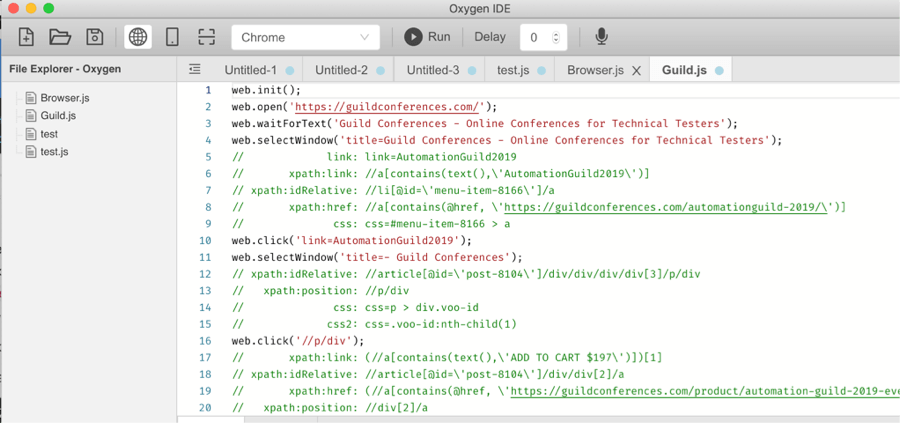Click unsaved dot on Guild.js tab
This screenshot has height=423, width=900.
[719, 71]
